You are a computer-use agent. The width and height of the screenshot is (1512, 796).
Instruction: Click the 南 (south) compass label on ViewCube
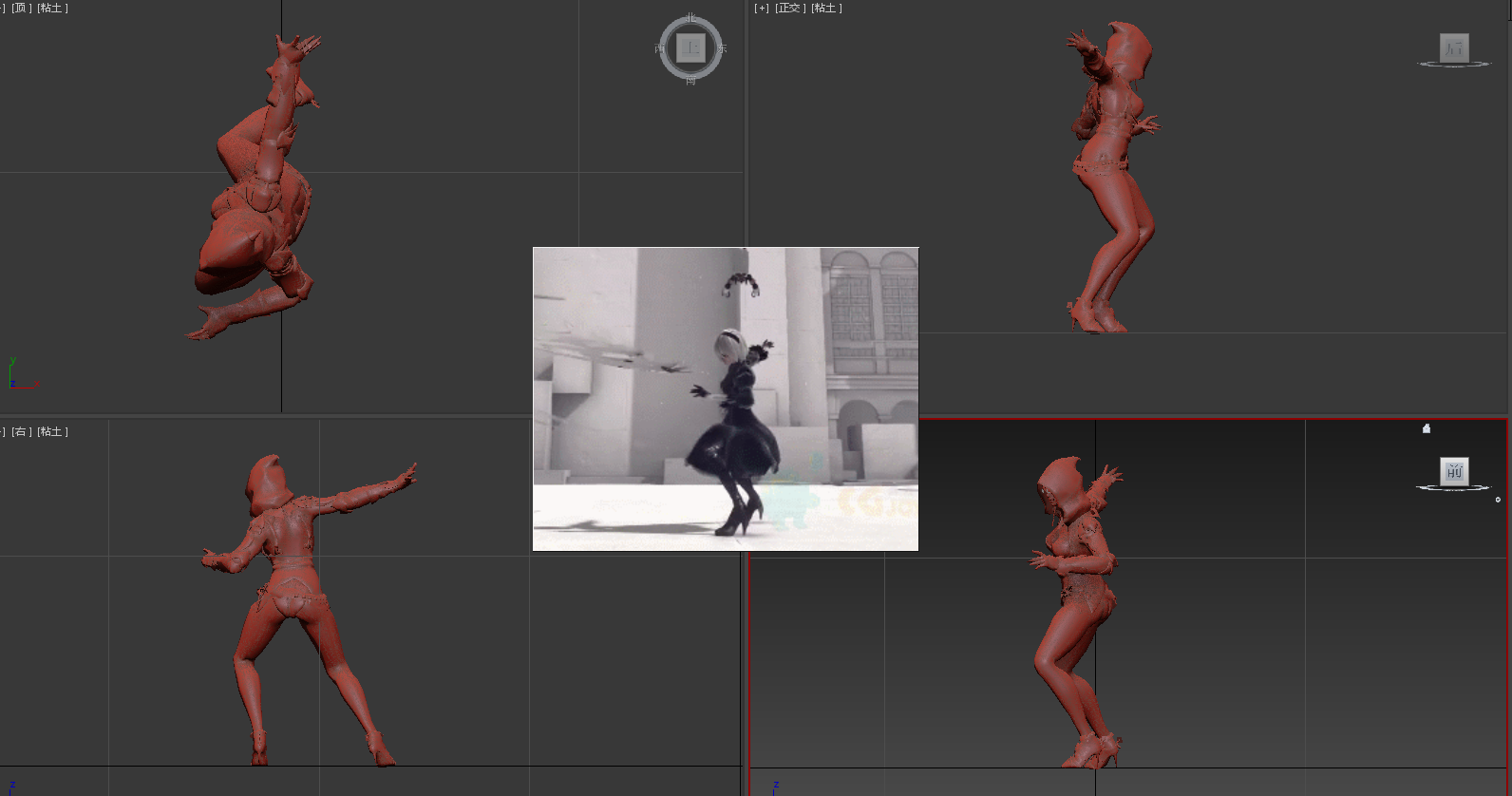point(690,81)
